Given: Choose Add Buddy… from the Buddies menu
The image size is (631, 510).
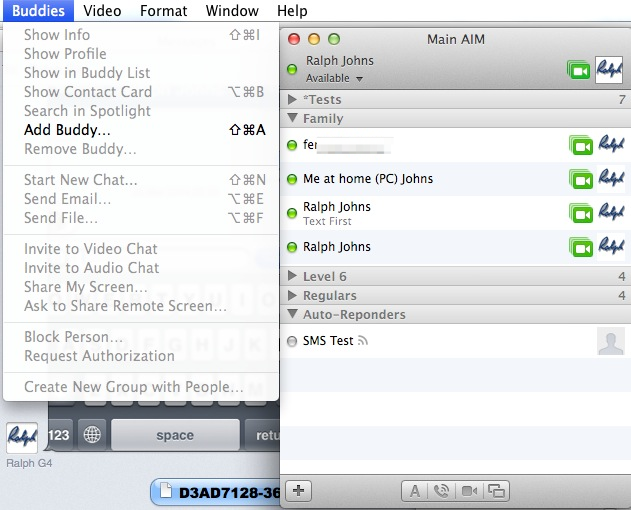Looking at the screenshot, I should (x=141, y=130).
